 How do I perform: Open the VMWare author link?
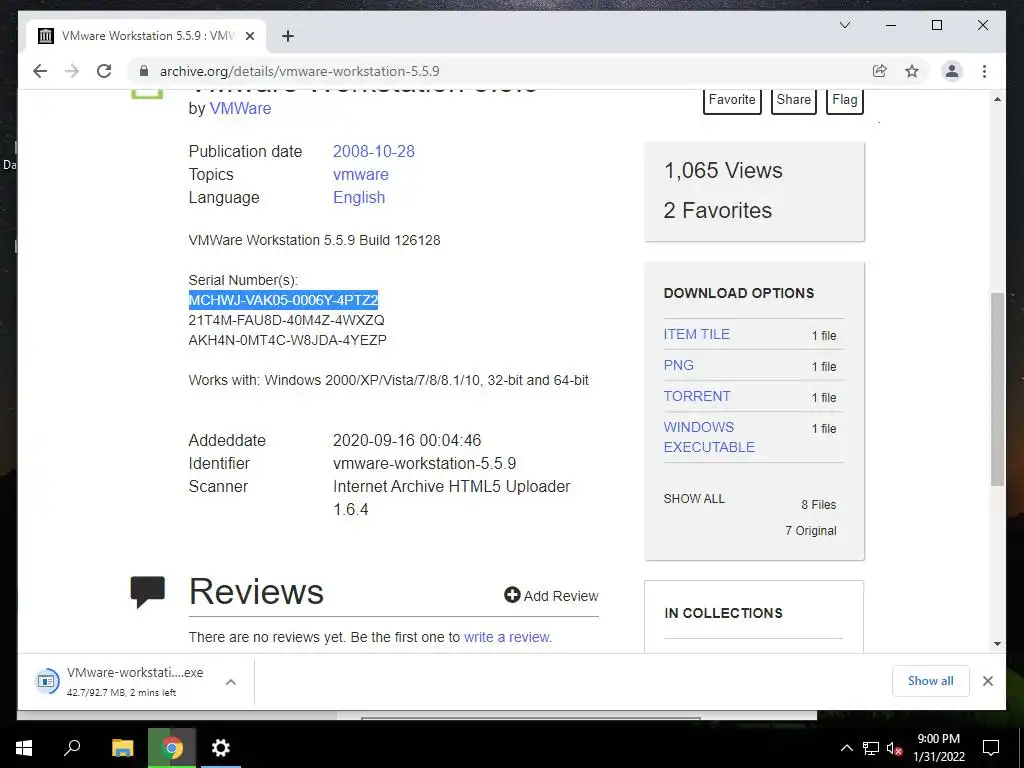(x=240, y=108)
